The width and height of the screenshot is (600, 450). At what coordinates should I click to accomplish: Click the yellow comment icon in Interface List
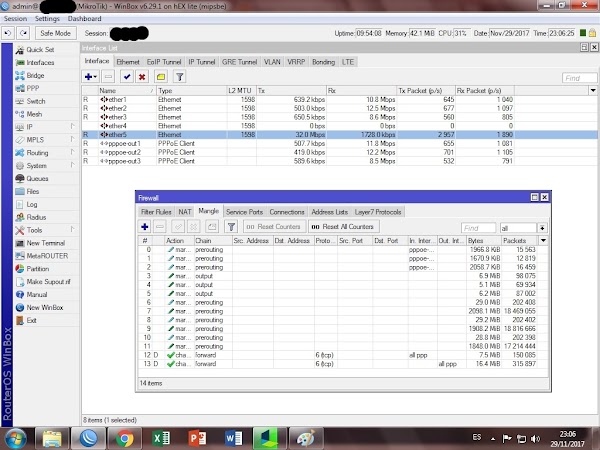click(x=161, y=77)
